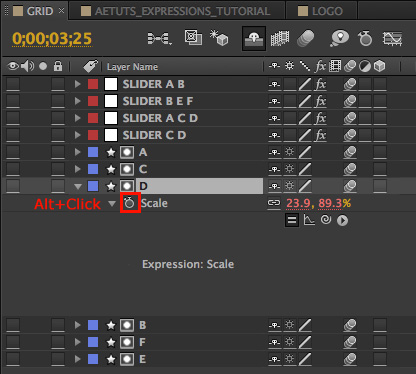Image resolution: width=416 pixels, height=374 pixels.
Task: Enable Motion Blur for the composition
Action: (306, 38)
